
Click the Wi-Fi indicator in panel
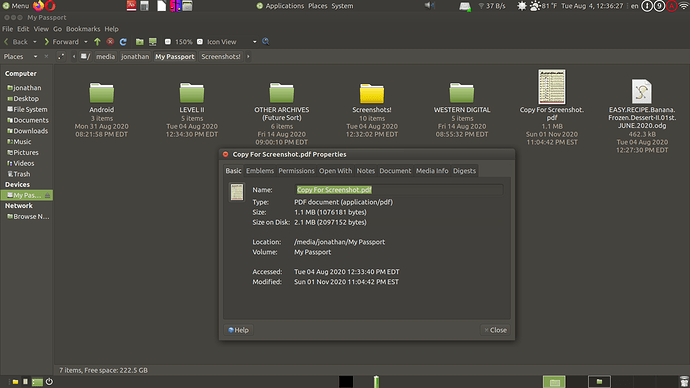pos(683,6)
